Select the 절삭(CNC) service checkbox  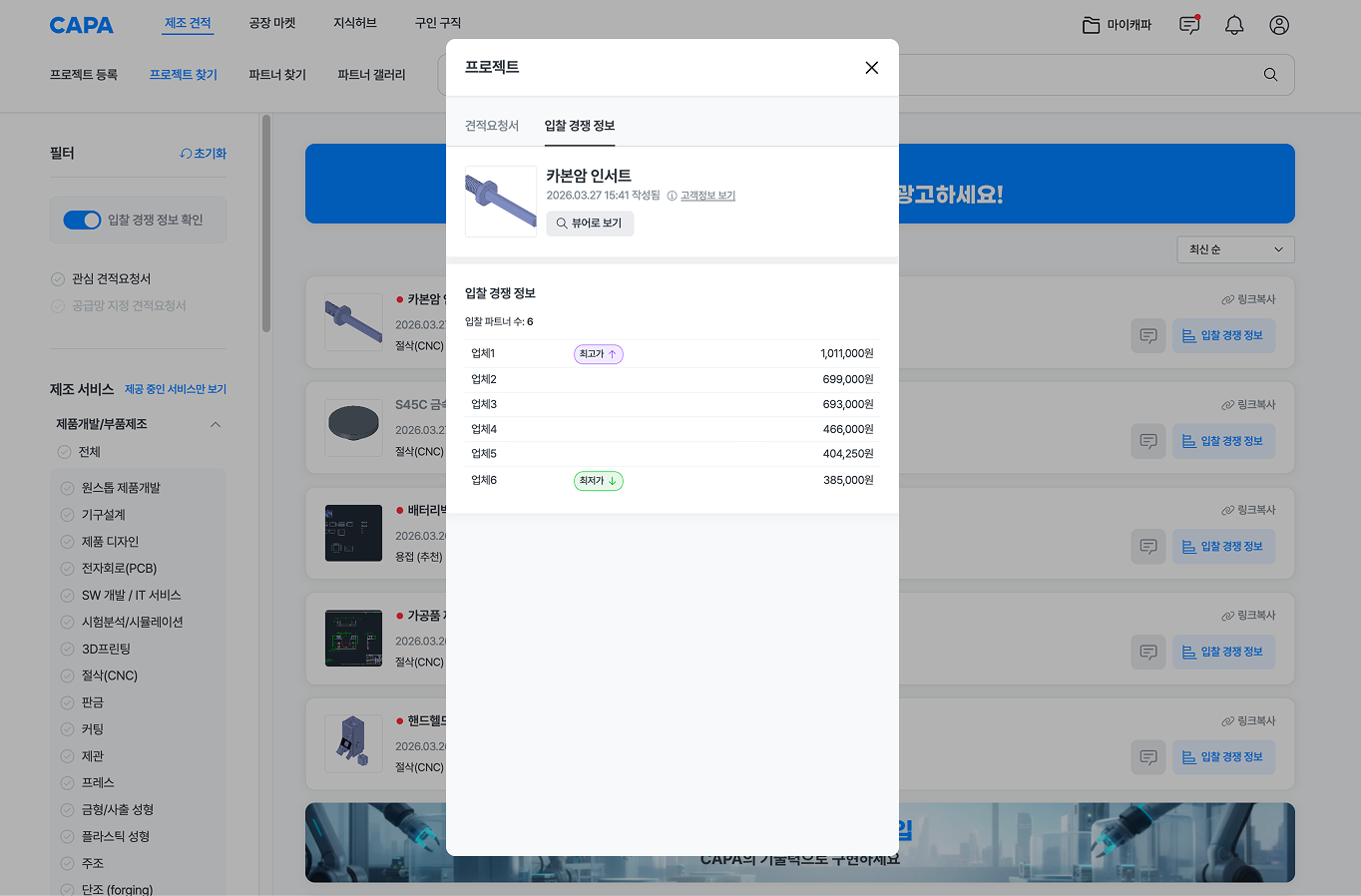[x=68, y=675]
